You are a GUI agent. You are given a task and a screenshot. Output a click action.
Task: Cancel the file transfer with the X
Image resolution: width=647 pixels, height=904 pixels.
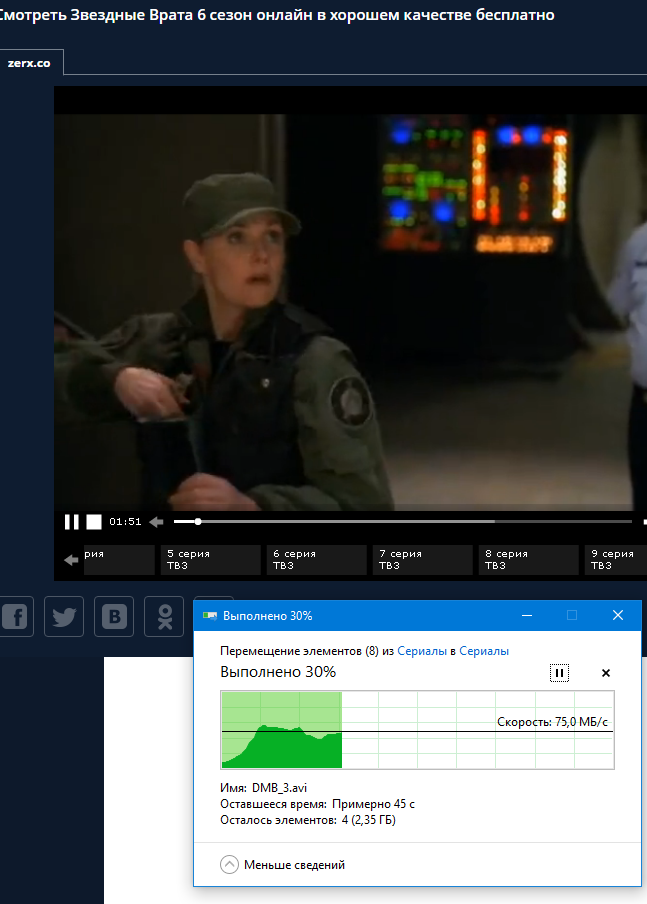[x=605, y=673]
